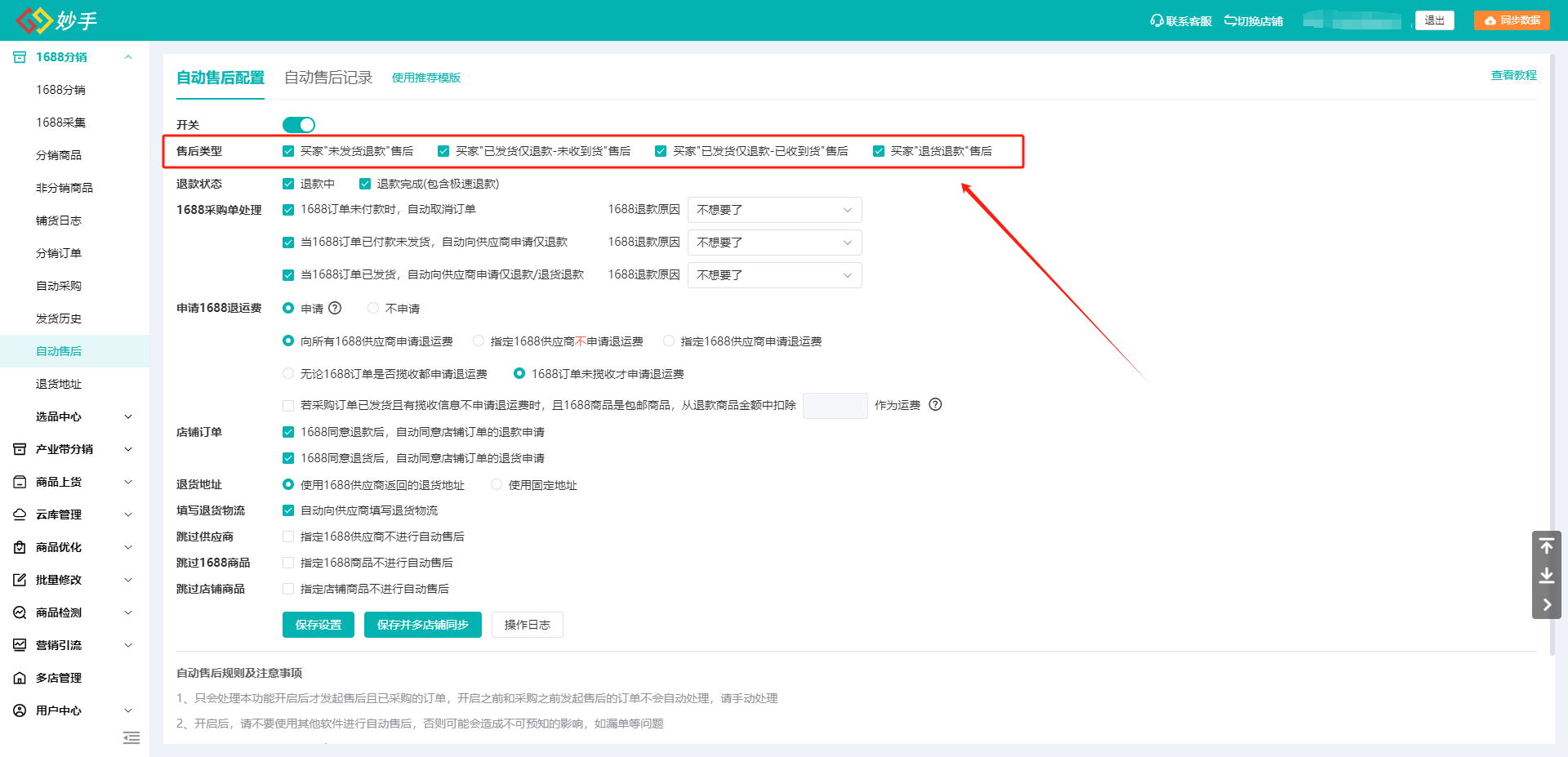Click the 切换店铺 switch icon

click(1230, 21)
